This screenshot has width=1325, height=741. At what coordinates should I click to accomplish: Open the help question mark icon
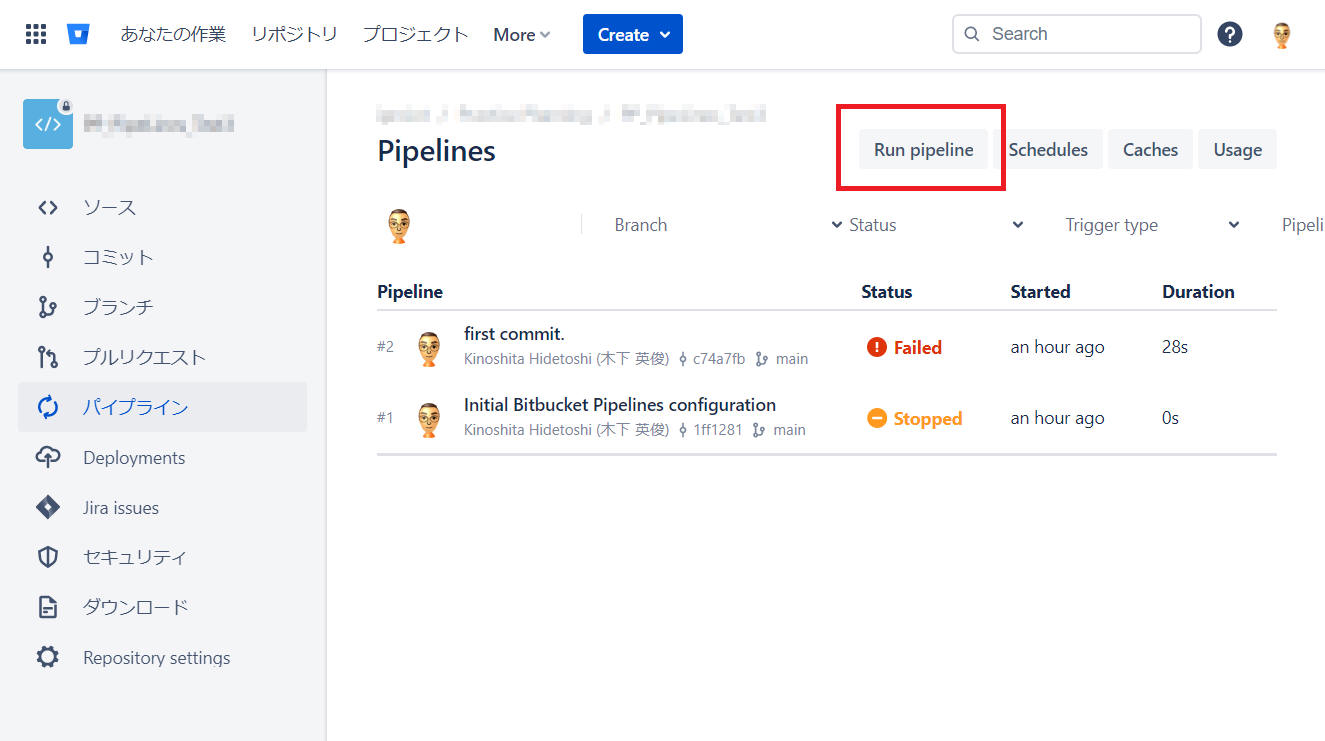[1229, 34]
